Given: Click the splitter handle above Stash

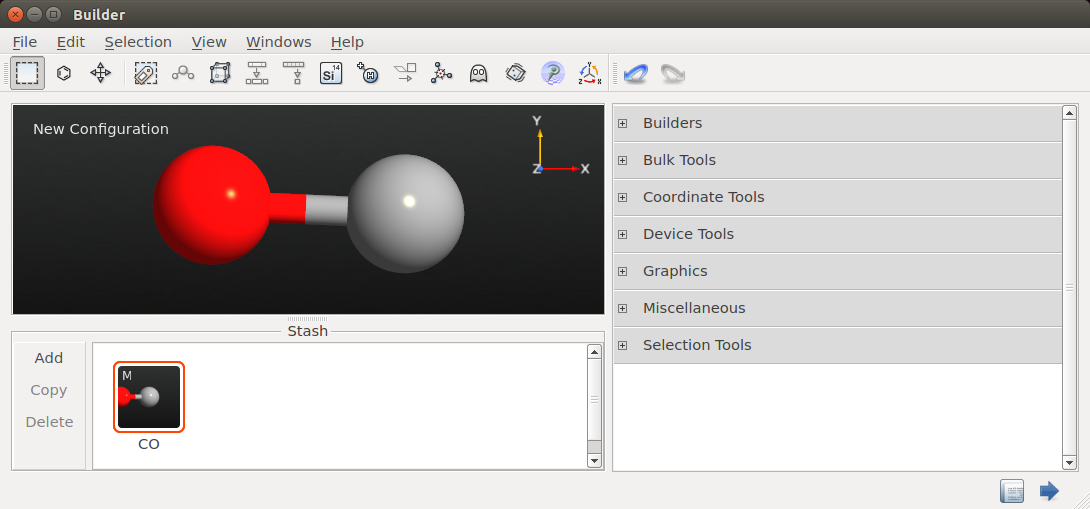Looking at the screenshot, I should tap(307, 318).
